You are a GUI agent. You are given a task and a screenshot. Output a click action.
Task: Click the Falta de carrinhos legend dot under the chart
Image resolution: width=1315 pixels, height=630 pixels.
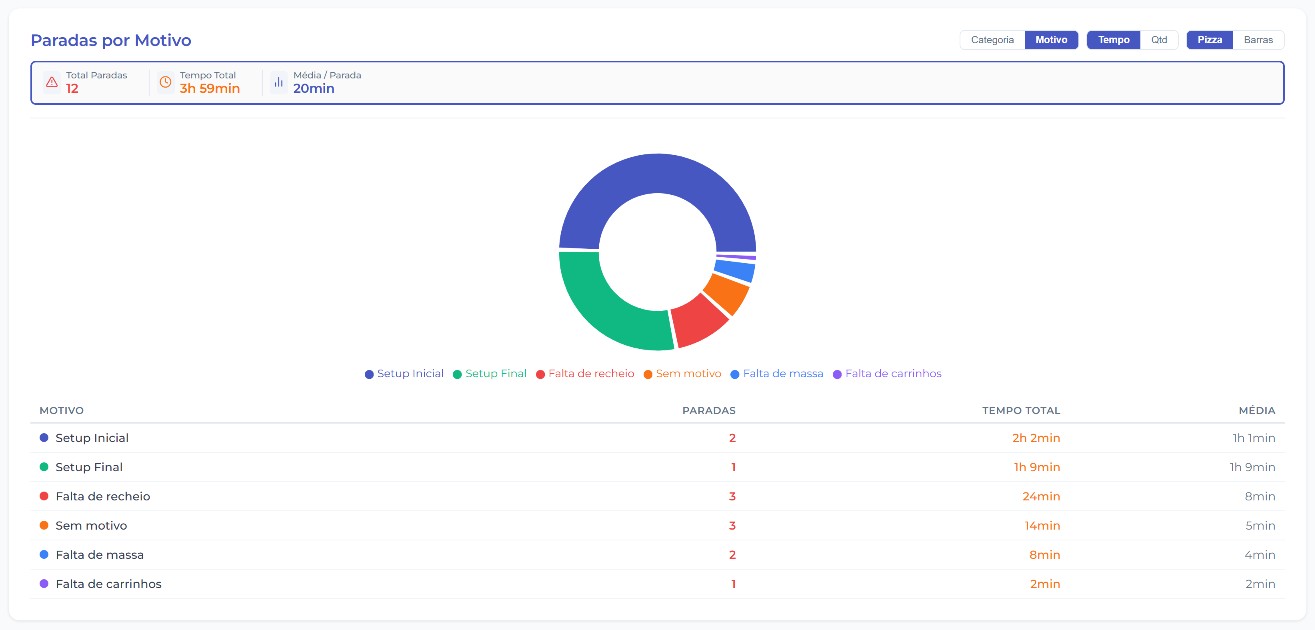tap(838, 374)
